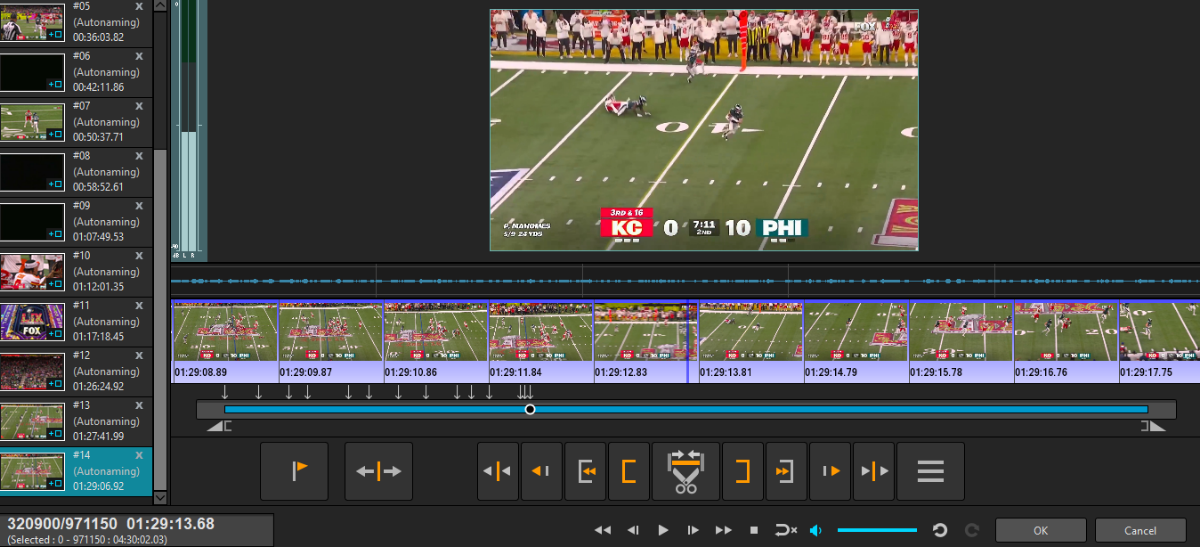Viewport: 1200px width, 547px height.
Task: Set the mark-out with the right bracket
Action: 743,471
